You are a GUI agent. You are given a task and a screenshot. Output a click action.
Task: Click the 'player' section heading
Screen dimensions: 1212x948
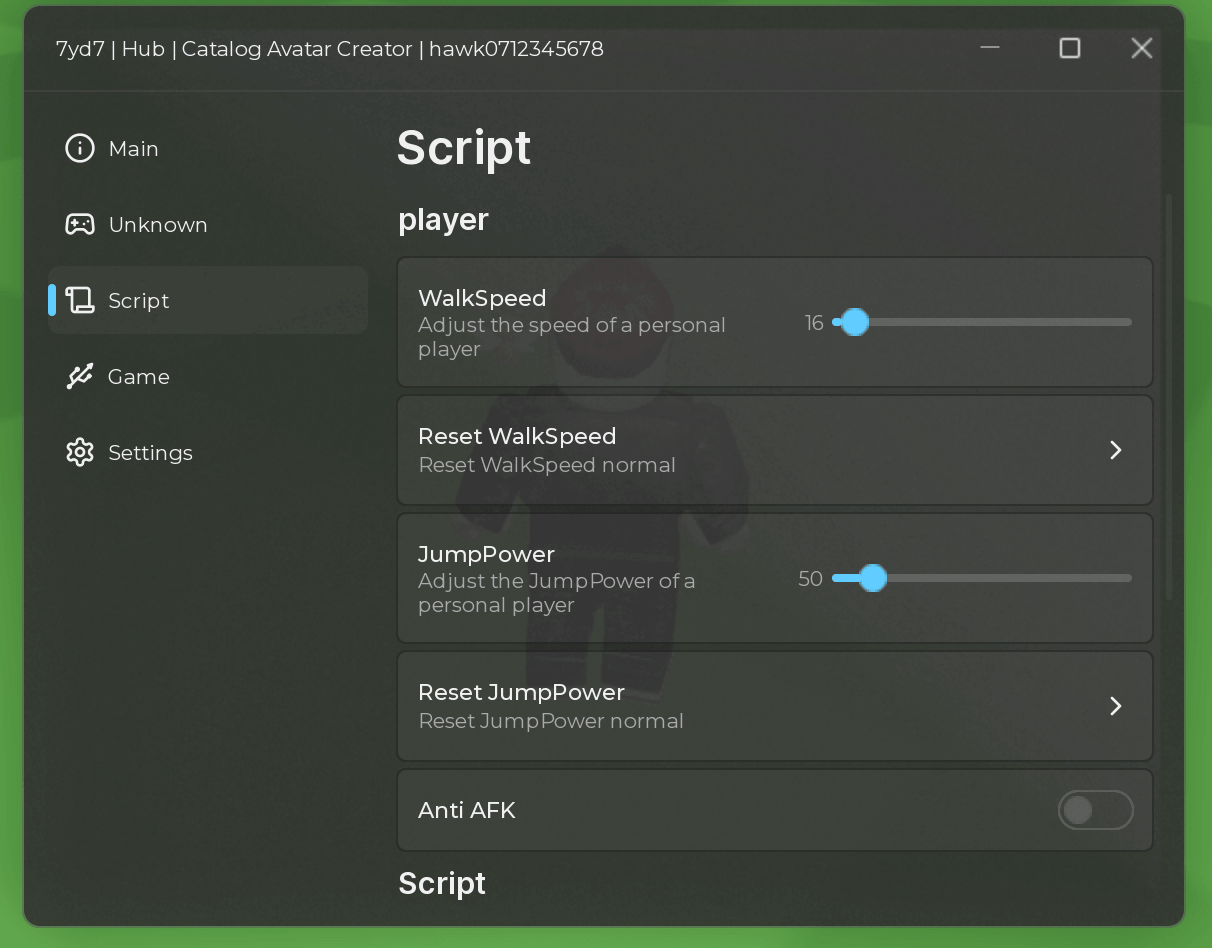(443, 220)
